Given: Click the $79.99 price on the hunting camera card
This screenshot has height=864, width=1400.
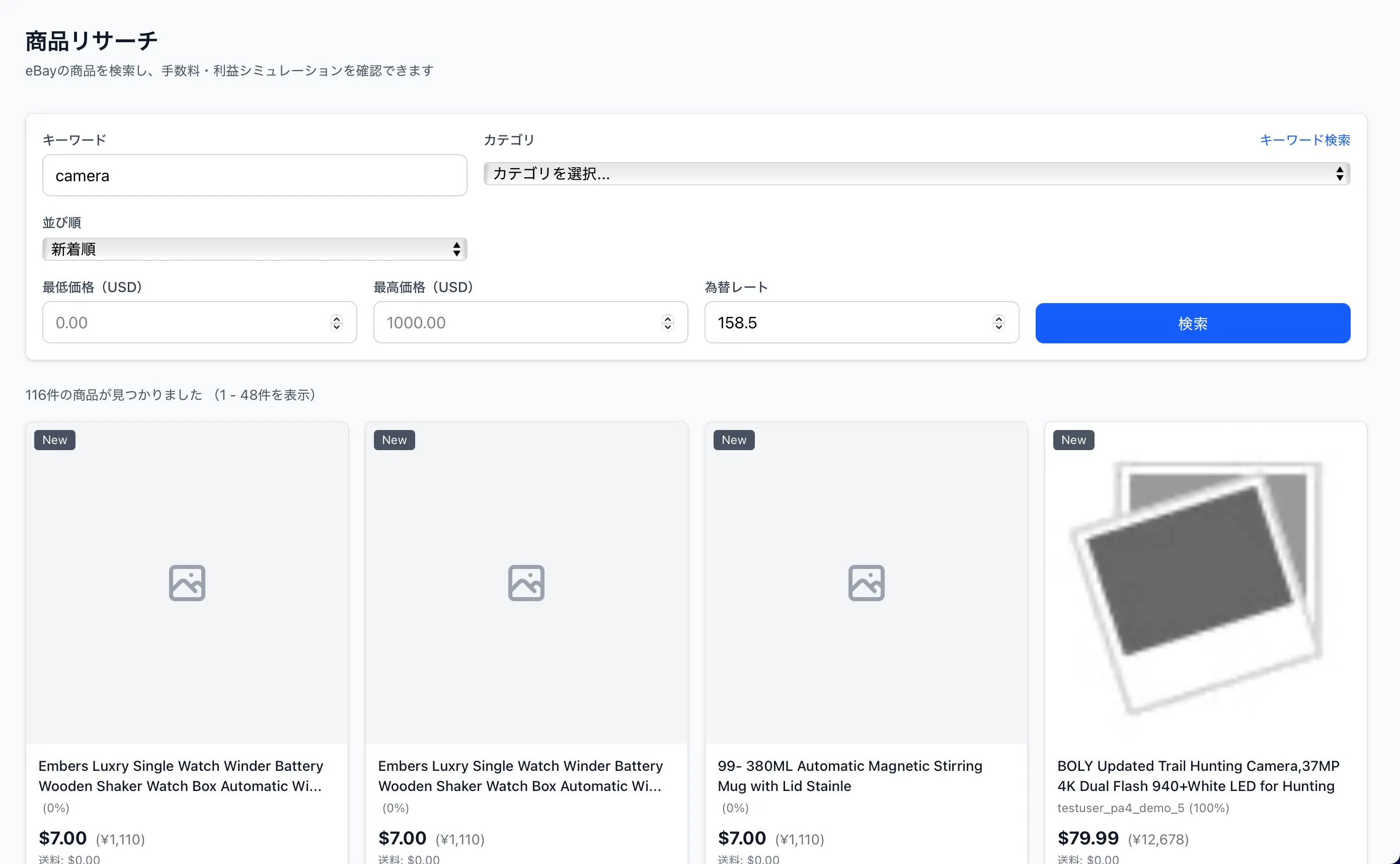Looking at the screenshot, I should click(x=1087, y=838).
